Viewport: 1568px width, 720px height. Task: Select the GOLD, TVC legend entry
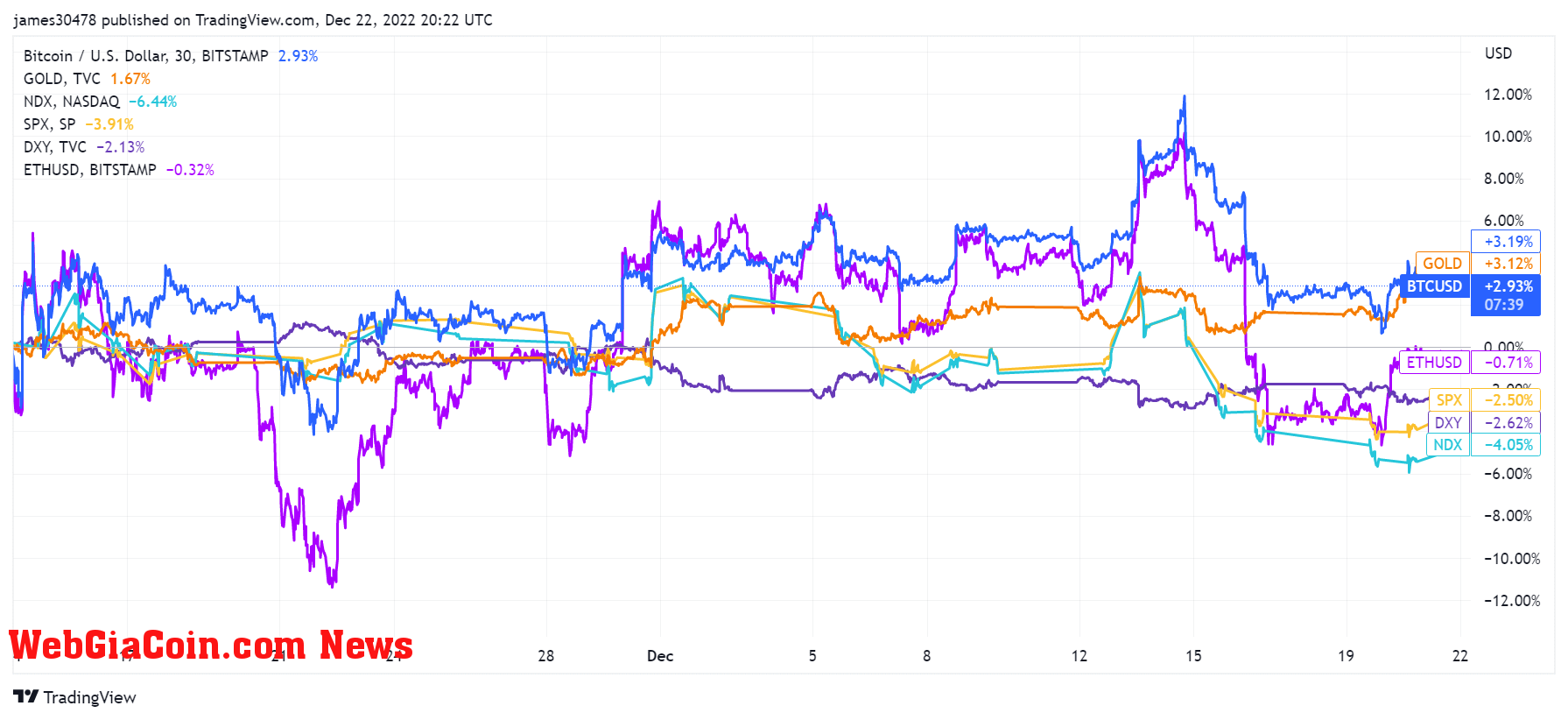point(62,79)
